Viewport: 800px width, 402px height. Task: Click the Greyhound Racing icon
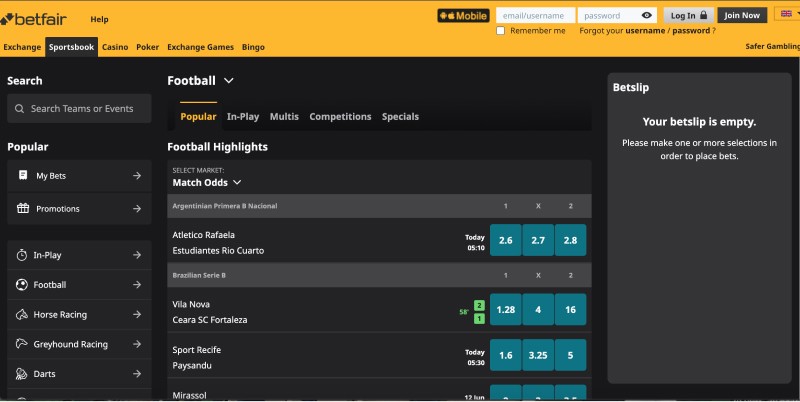click(x=21, y=344)
